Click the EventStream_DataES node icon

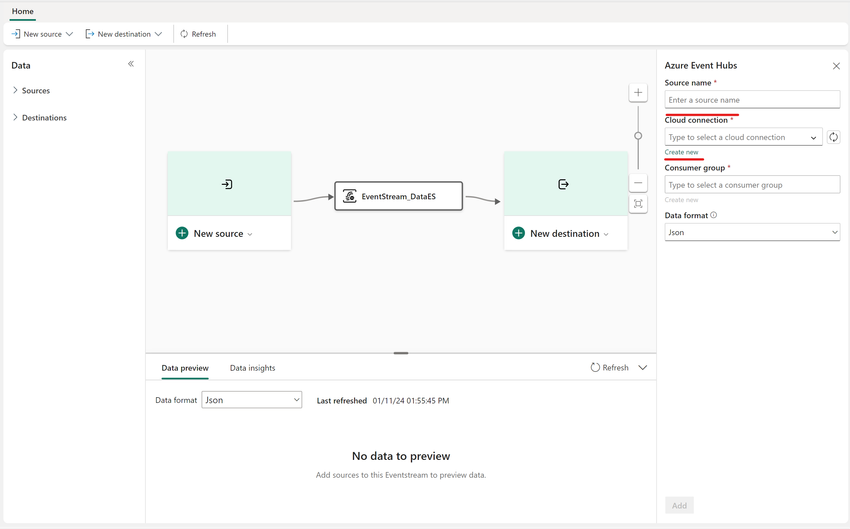click(350, 196)
